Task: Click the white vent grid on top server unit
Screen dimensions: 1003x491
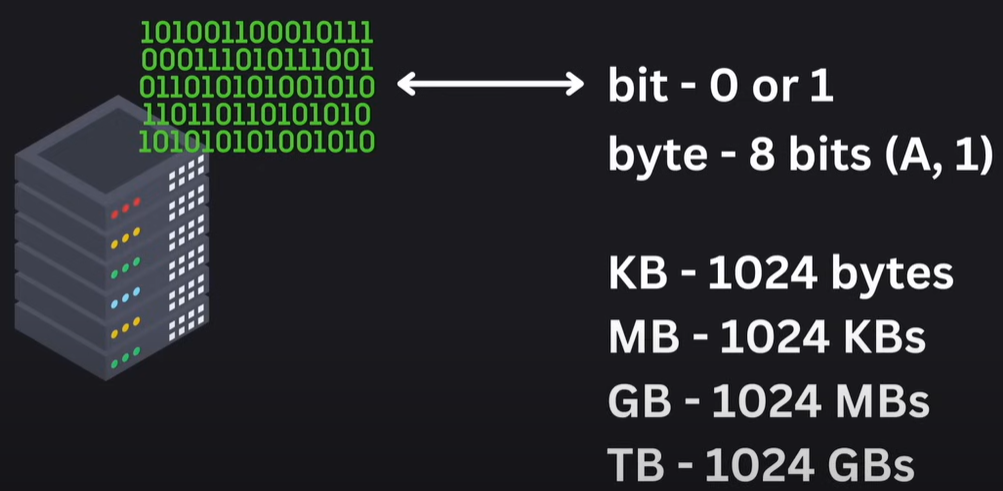Action: pos(187,171)
